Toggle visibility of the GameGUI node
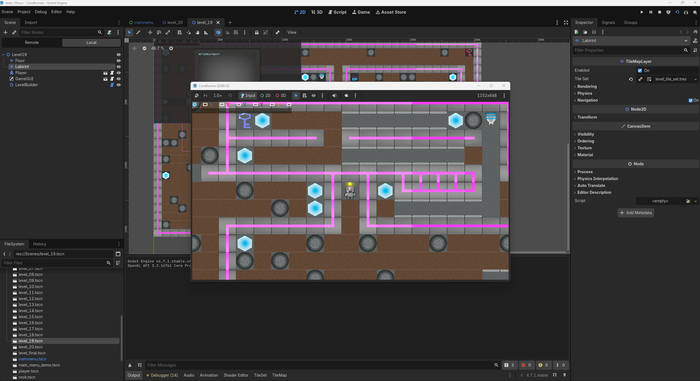The height and width of the screenshot is (381, 700). pyautogui.click(x=119, y=79)
